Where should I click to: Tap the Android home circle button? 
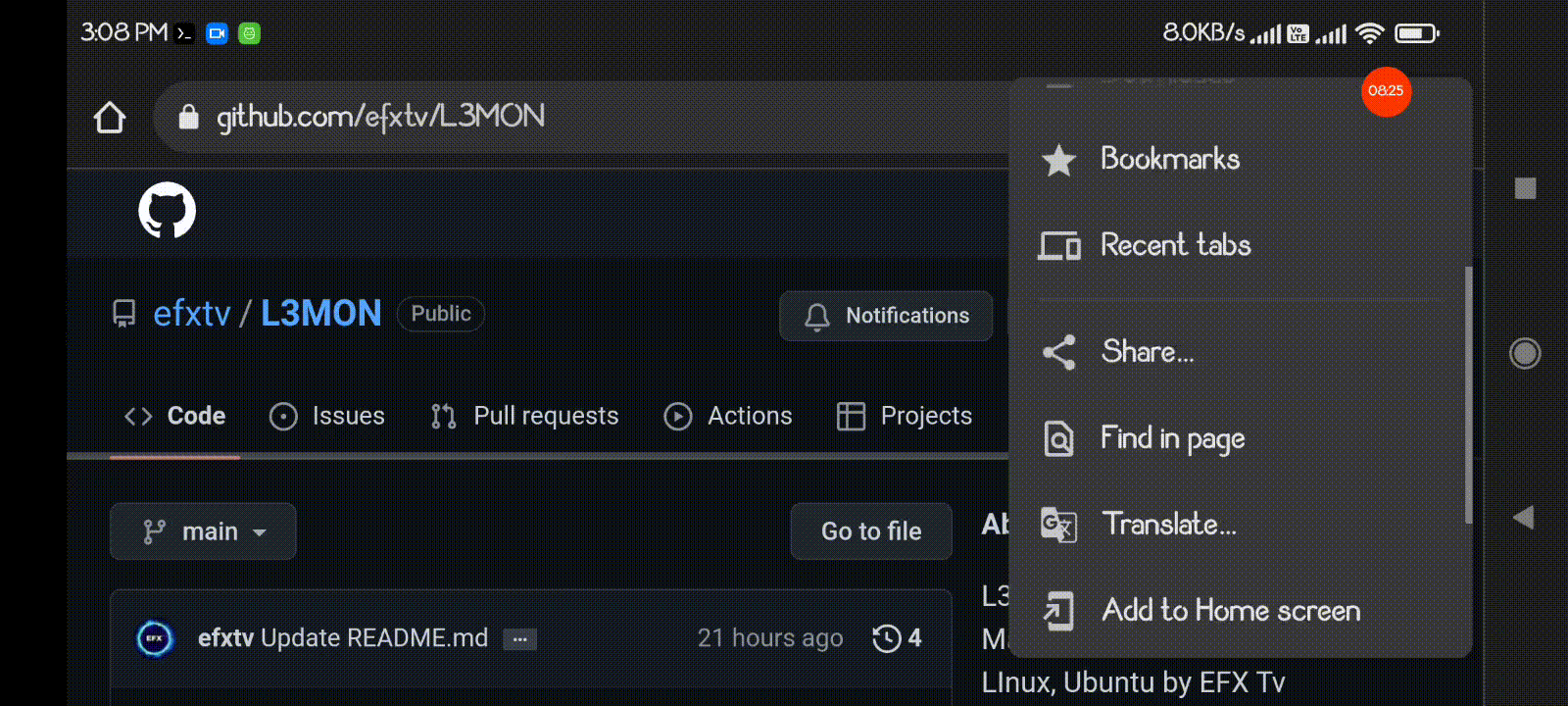click(x=1525, y=353)
